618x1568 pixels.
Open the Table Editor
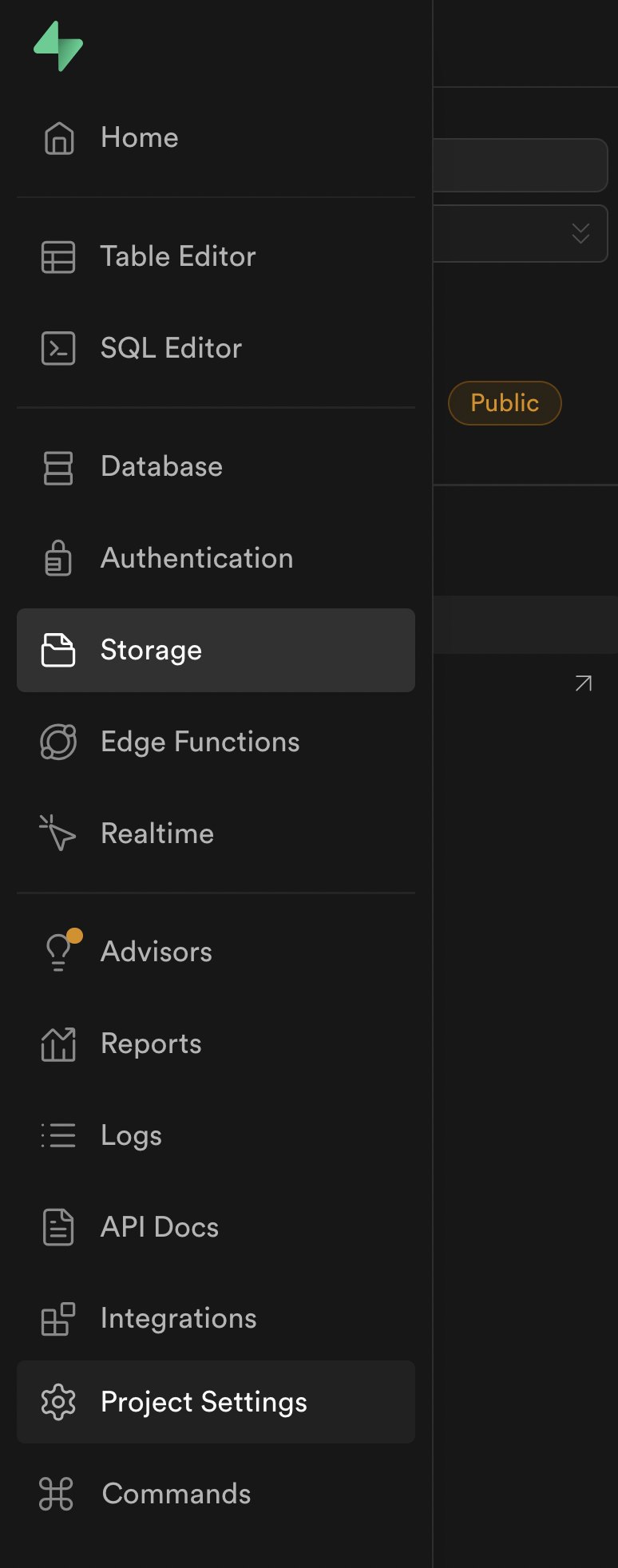pos(177,256)
